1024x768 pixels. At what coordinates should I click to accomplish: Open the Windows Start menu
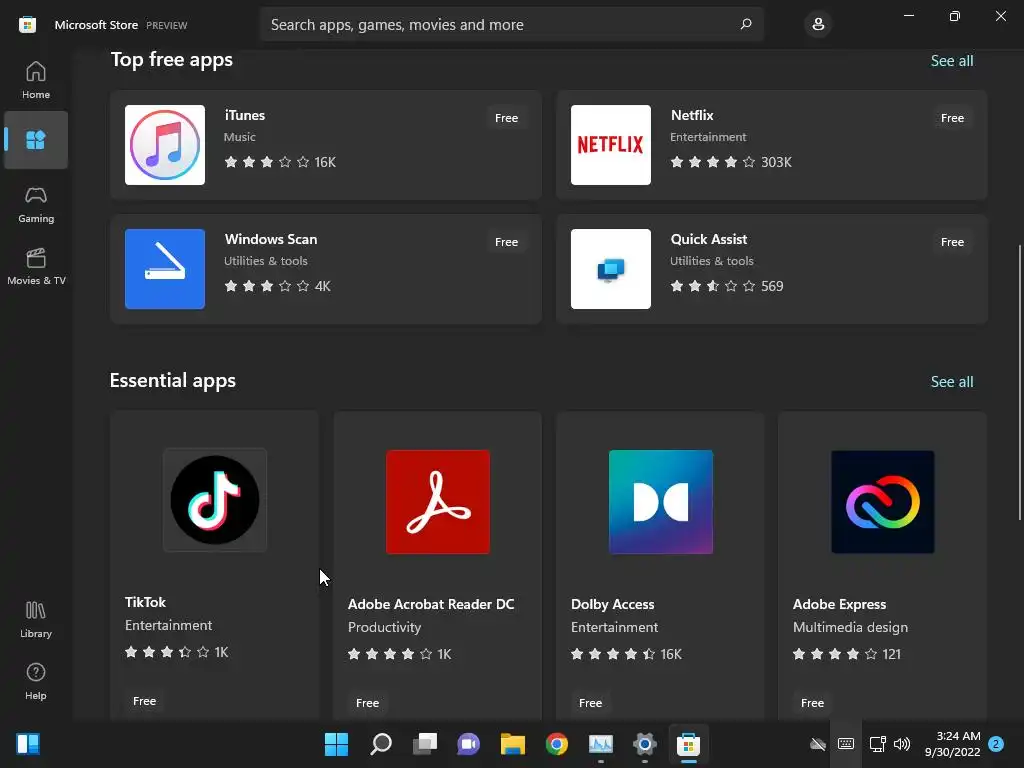point(336,744)
